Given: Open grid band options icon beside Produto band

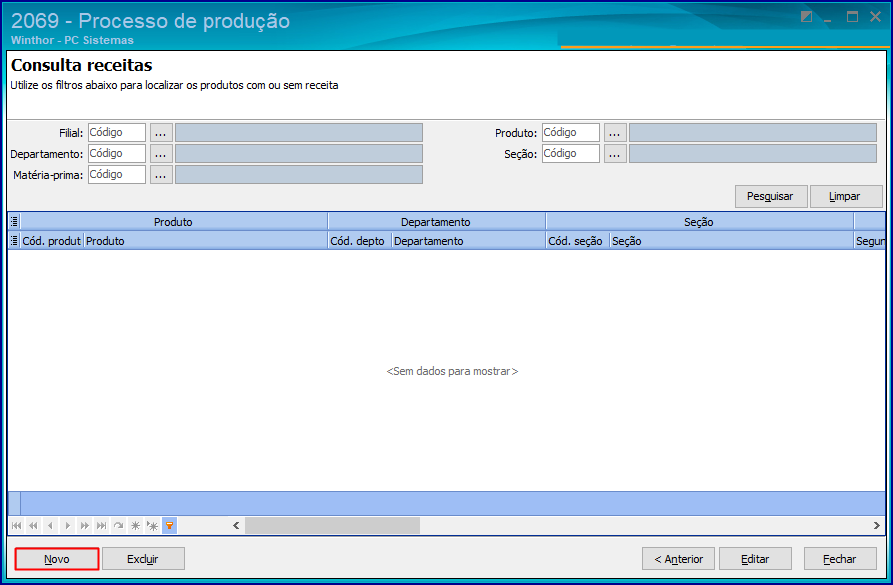Looking at the screenshot, I should [15, 222].
